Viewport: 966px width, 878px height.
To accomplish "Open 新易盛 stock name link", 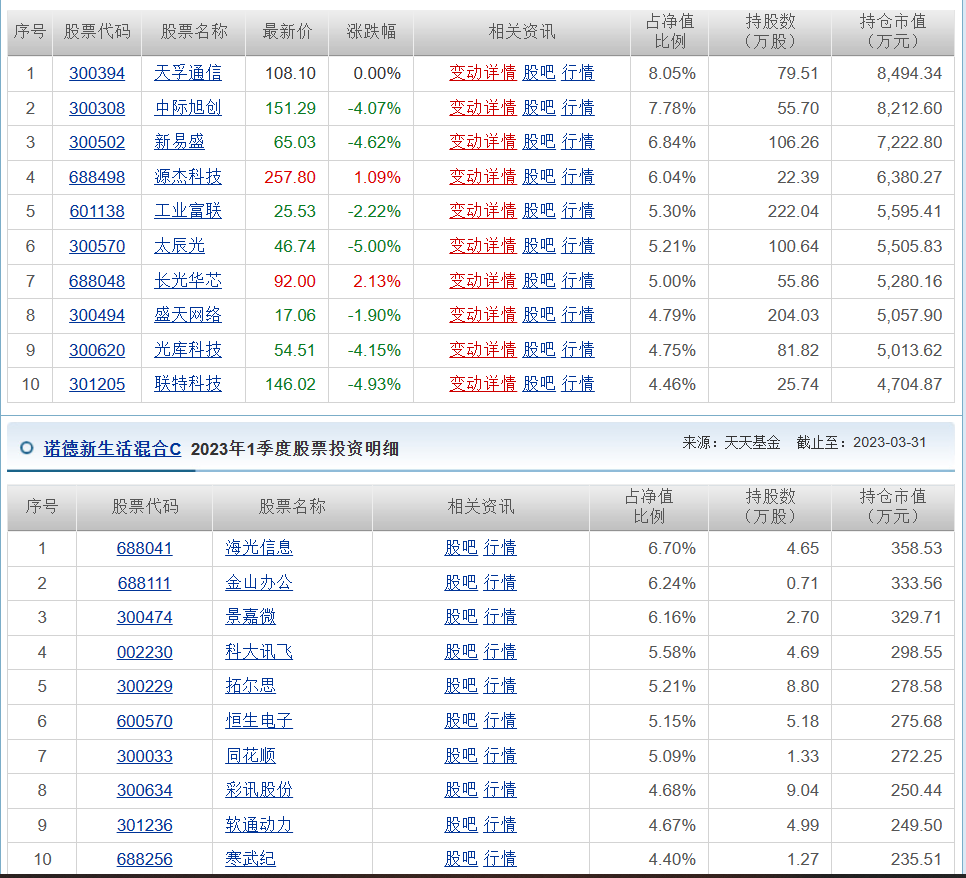I will 179,142.
